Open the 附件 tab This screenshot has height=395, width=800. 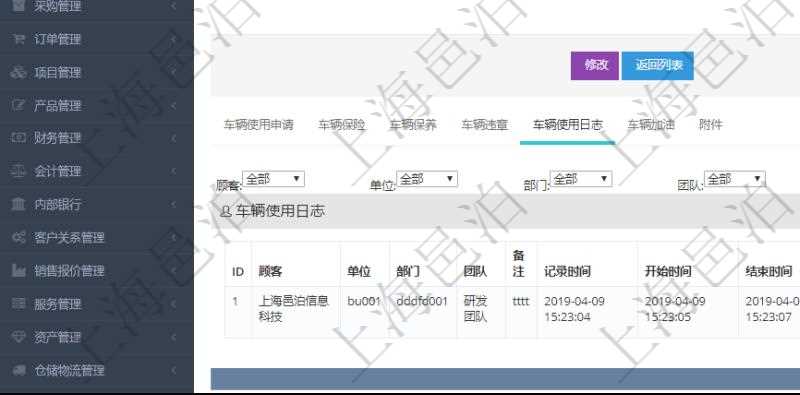[x=711, y=125]
